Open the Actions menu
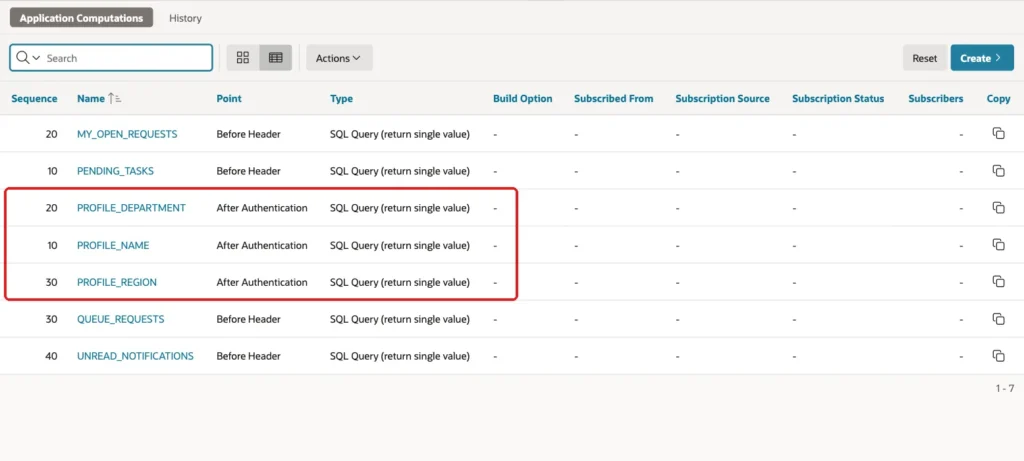Image resolution: width=1024 pixels, height=461 pixels. coord(339,57)
